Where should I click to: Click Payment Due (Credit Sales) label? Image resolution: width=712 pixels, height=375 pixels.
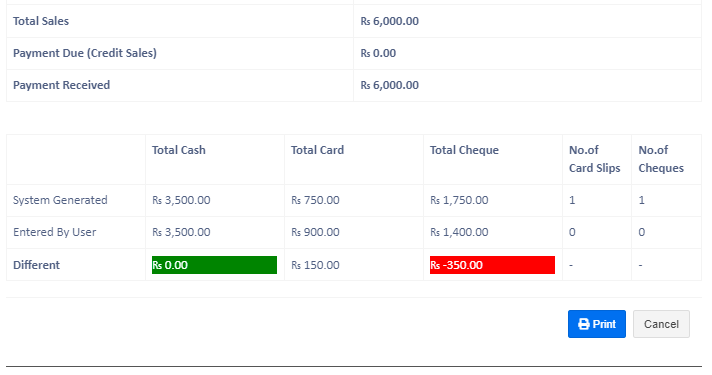tap(85, 53)
